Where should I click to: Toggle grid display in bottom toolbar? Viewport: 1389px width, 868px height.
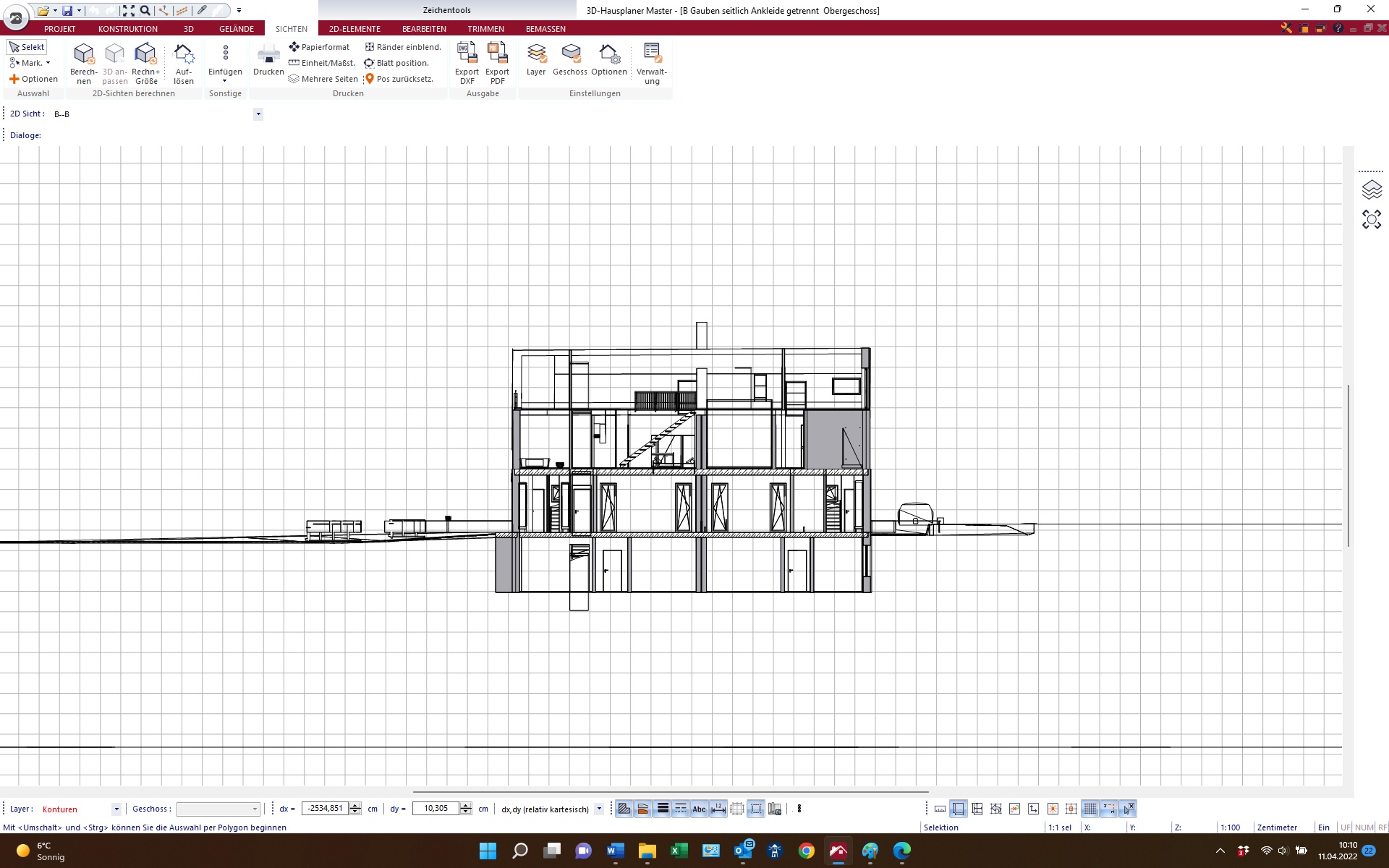[x=1089, y=809]
